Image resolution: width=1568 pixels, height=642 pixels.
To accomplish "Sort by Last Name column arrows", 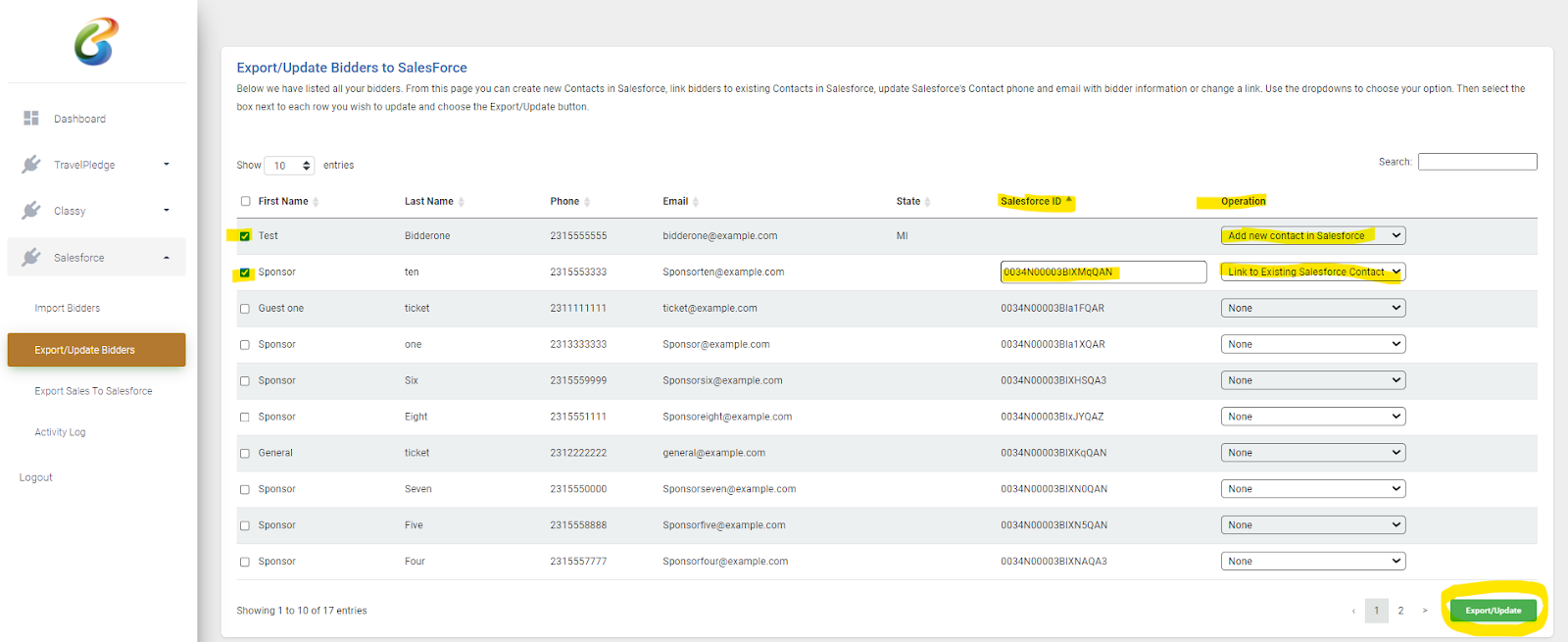I will coord(461,202).
